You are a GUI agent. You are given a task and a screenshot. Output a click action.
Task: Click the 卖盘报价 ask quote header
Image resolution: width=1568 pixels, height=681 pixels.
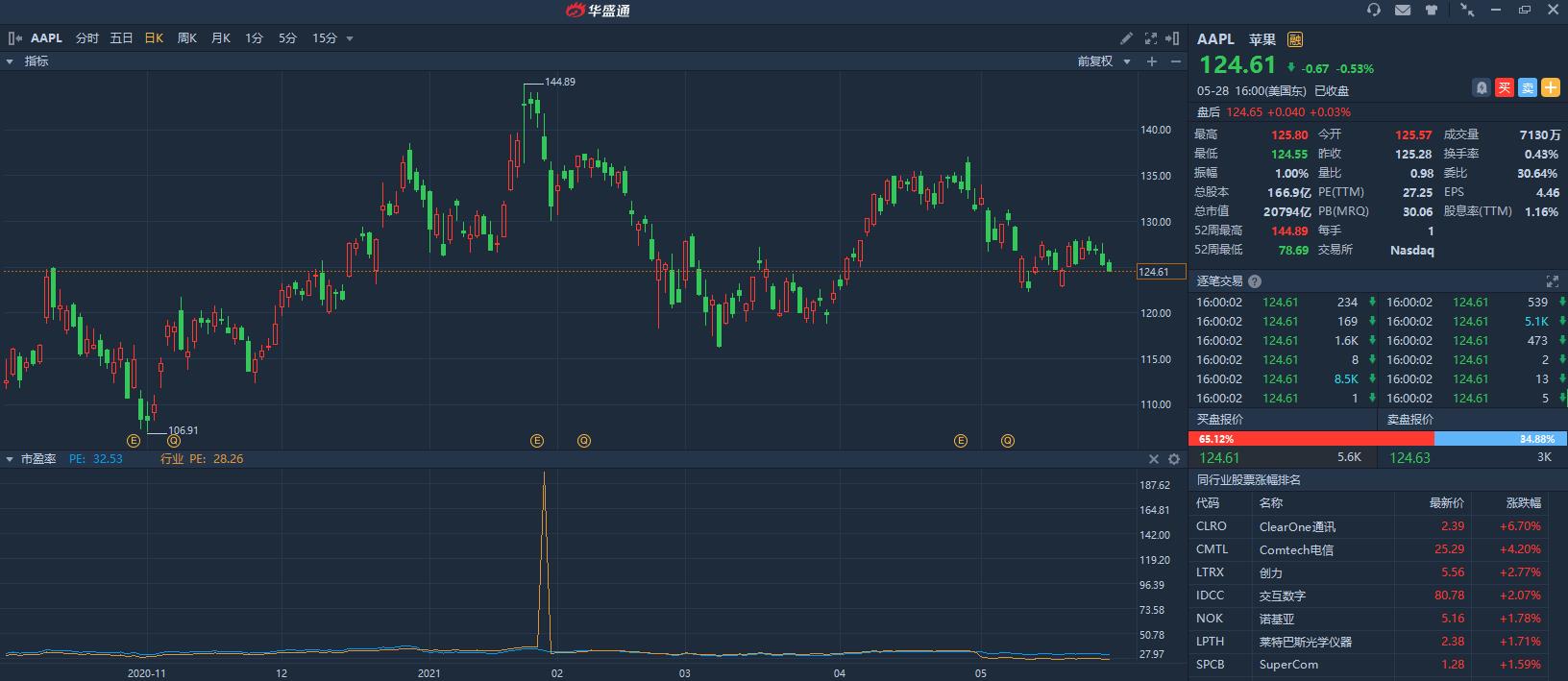point(1410,420)
